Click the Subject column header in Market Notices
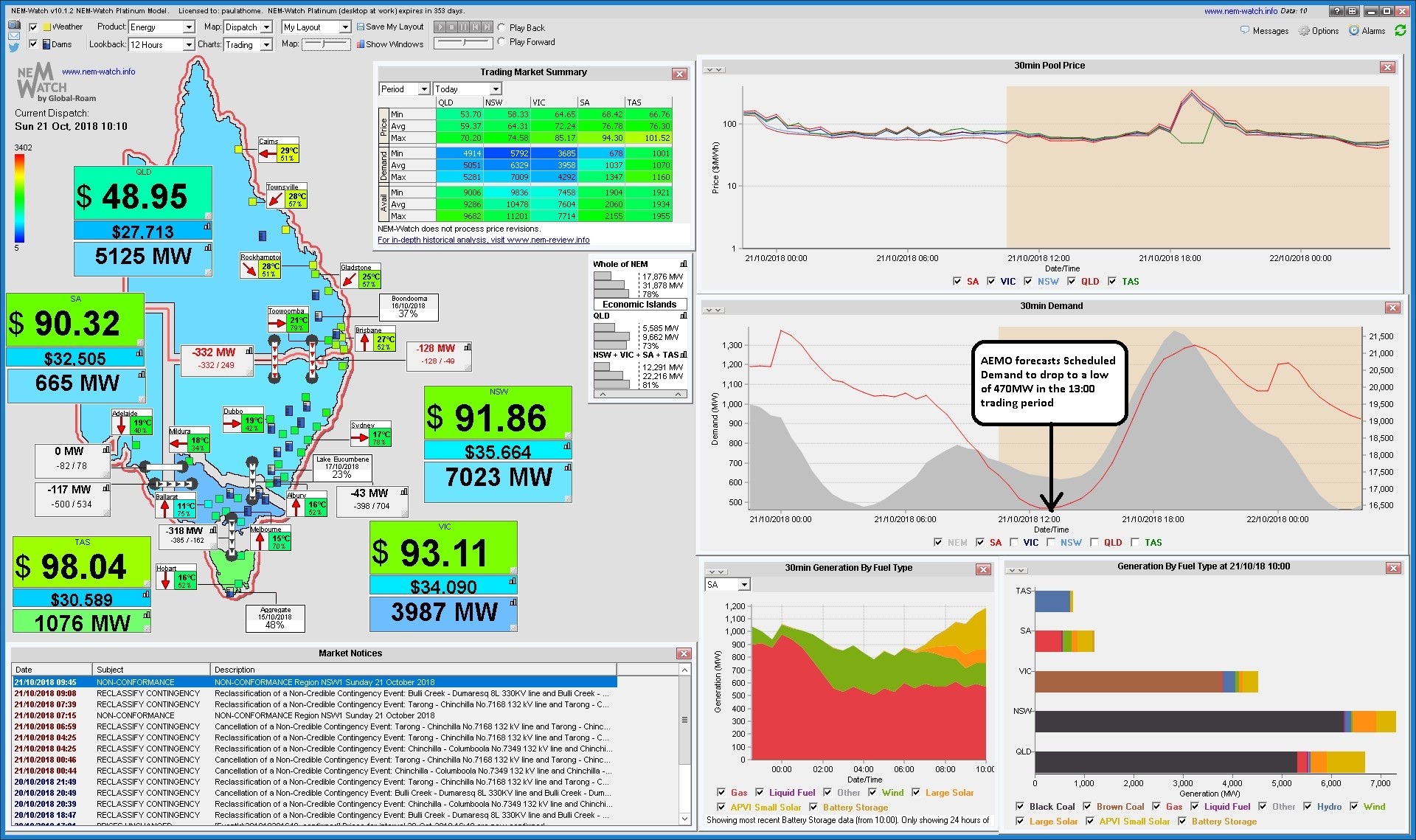The height and width of the screenshot is (840, 1416). coord(151,670)
